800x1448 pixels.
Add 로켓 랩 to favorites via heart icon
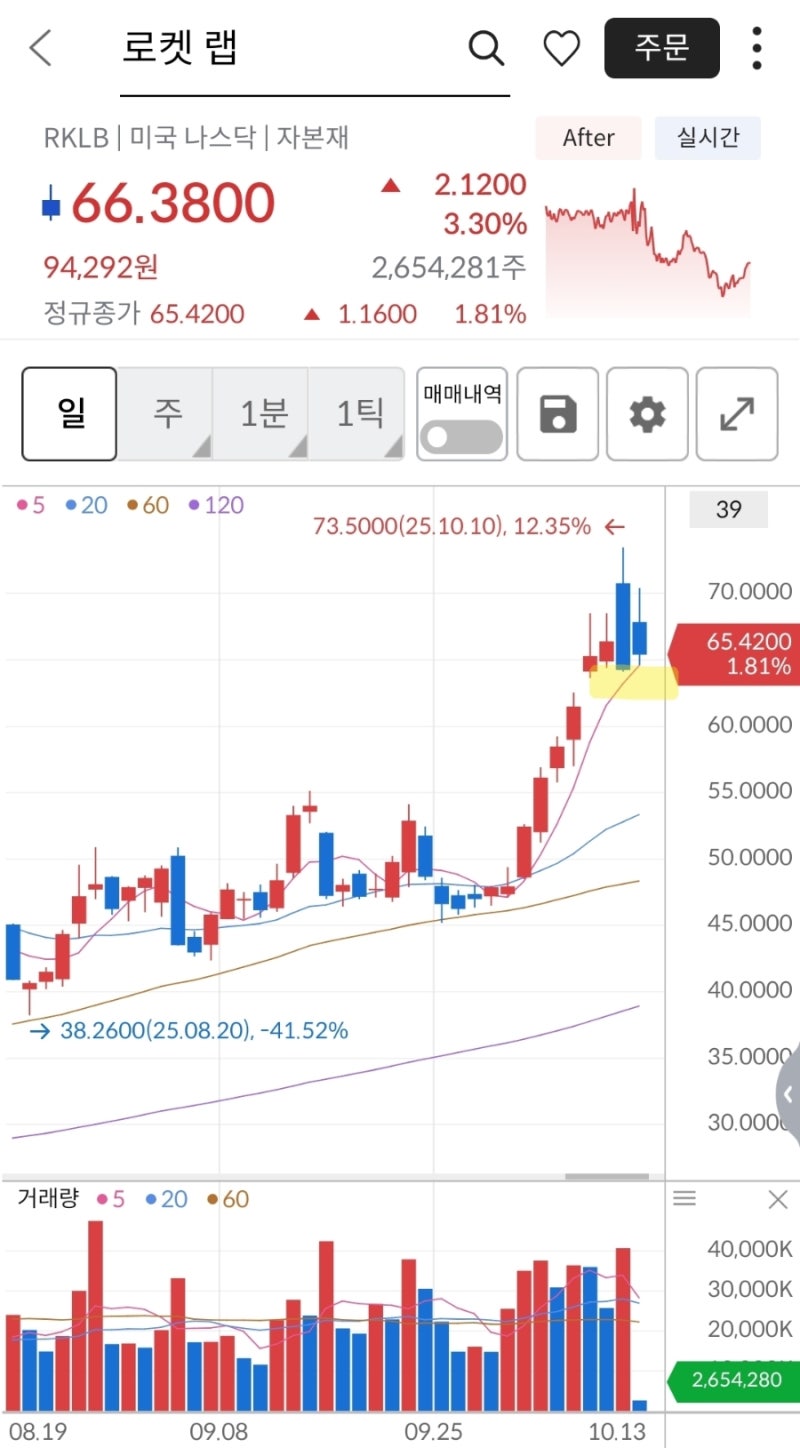(561, 48)
